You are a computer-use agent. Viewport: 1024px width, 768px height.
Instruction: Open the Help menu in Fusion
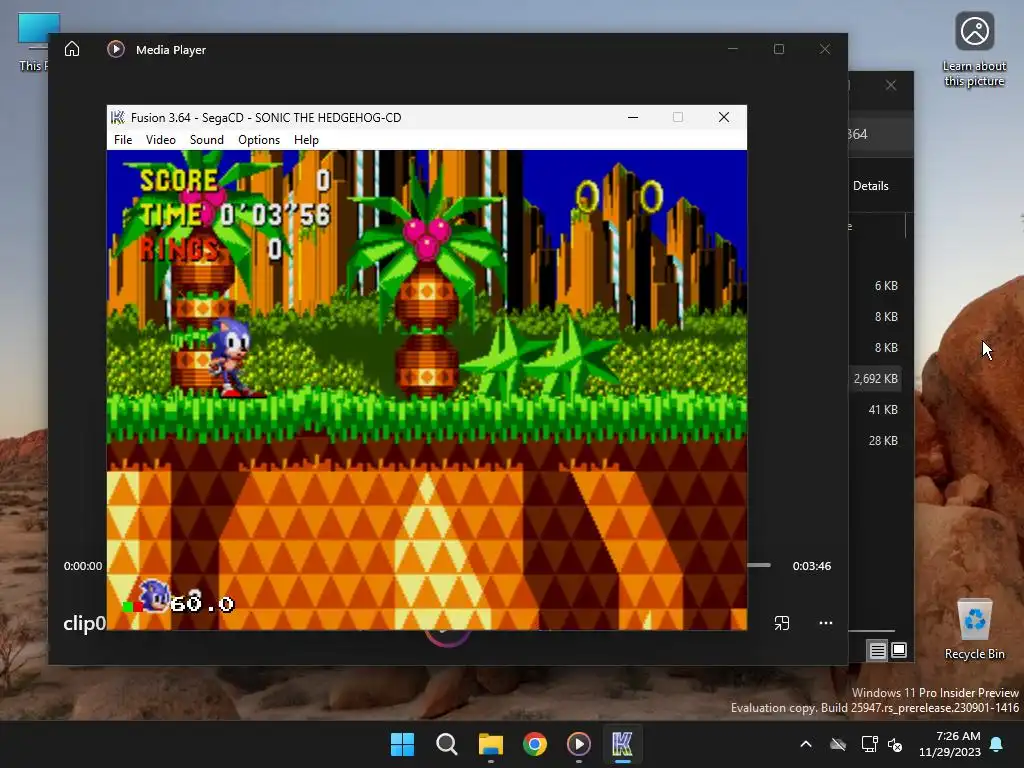306,140
